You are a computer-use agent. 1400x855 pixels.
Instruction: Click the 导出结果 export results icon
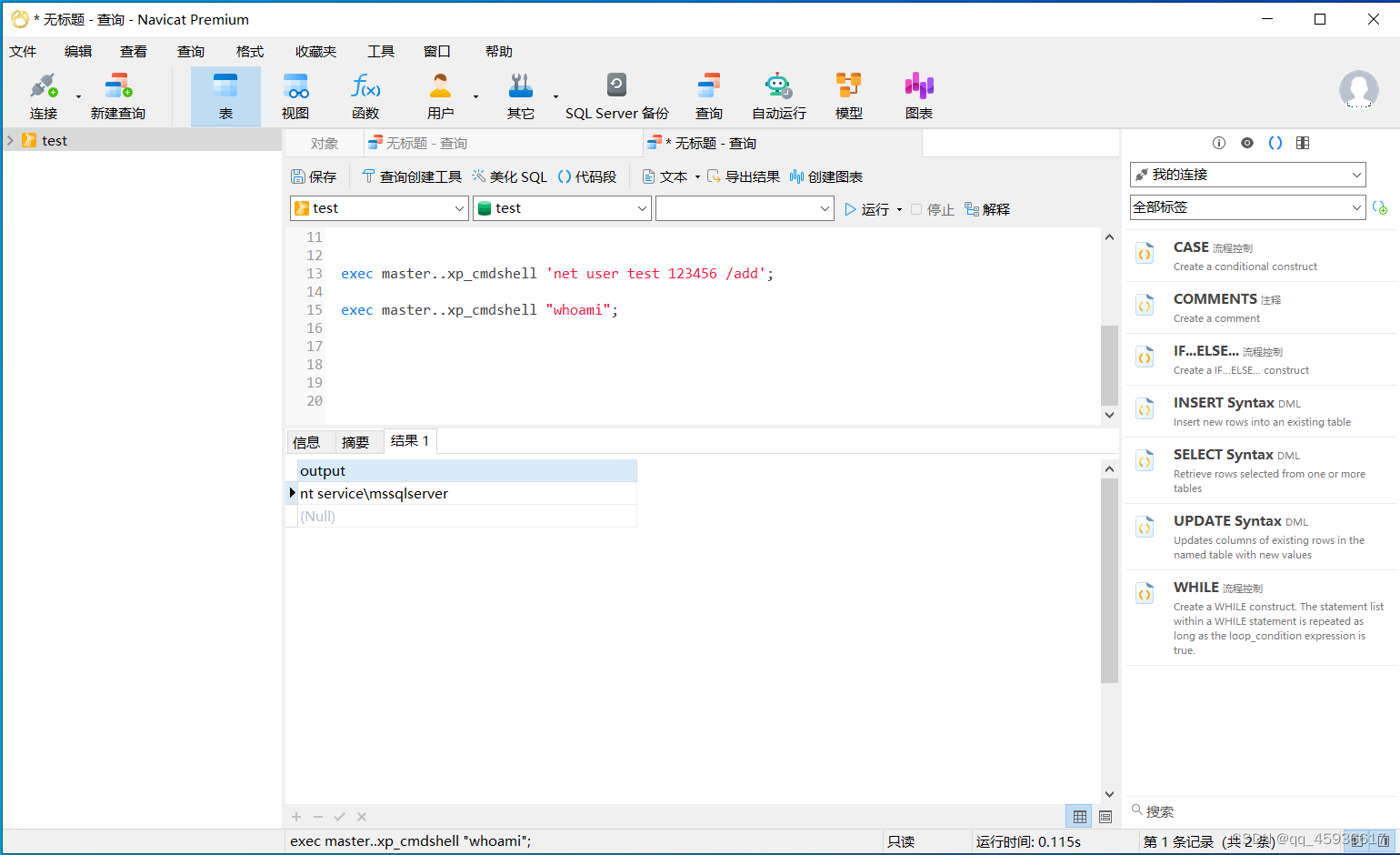(744, 176)
